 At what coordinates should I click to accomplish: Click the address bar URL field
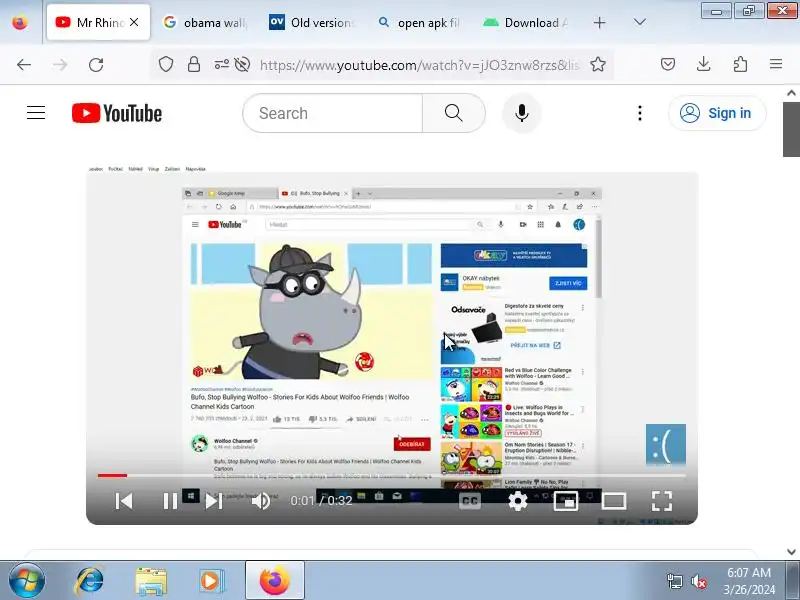(x=419, y=65)
